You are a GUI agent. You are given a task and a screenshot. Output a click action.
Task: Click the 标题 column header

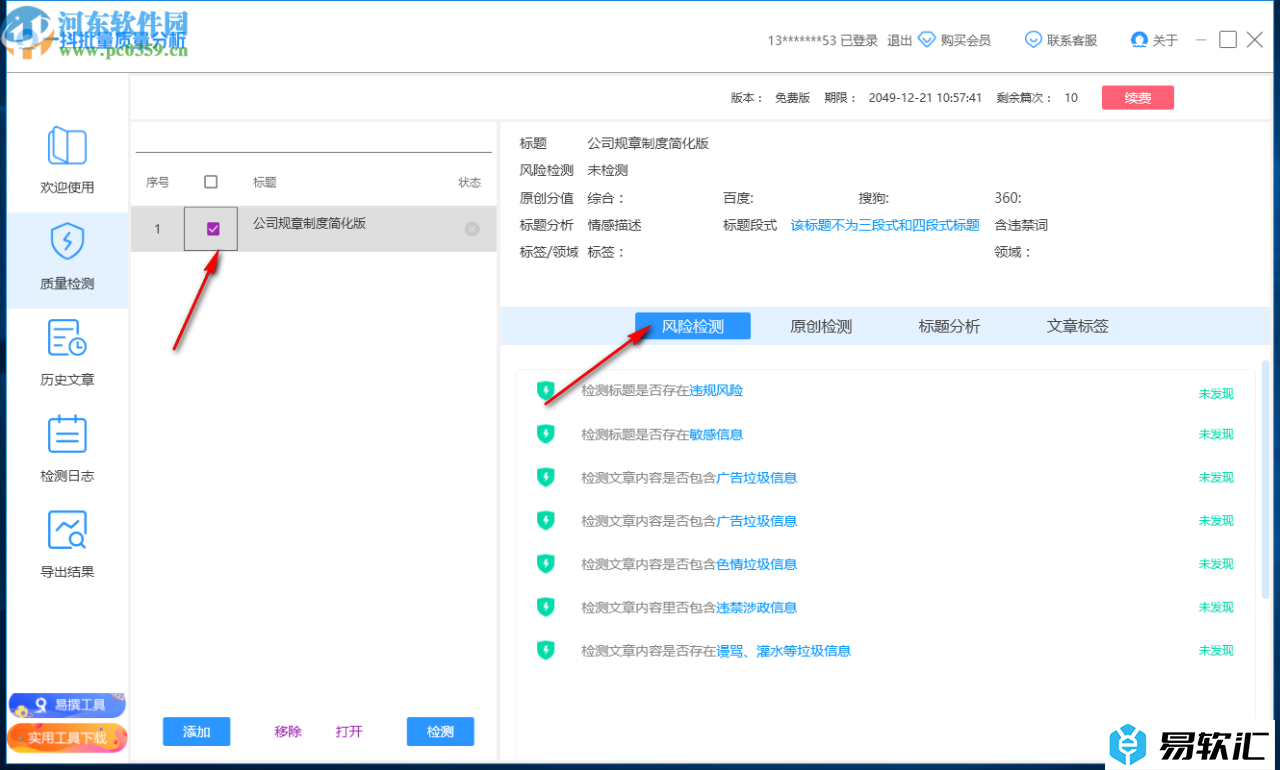[x=265, y=182]
